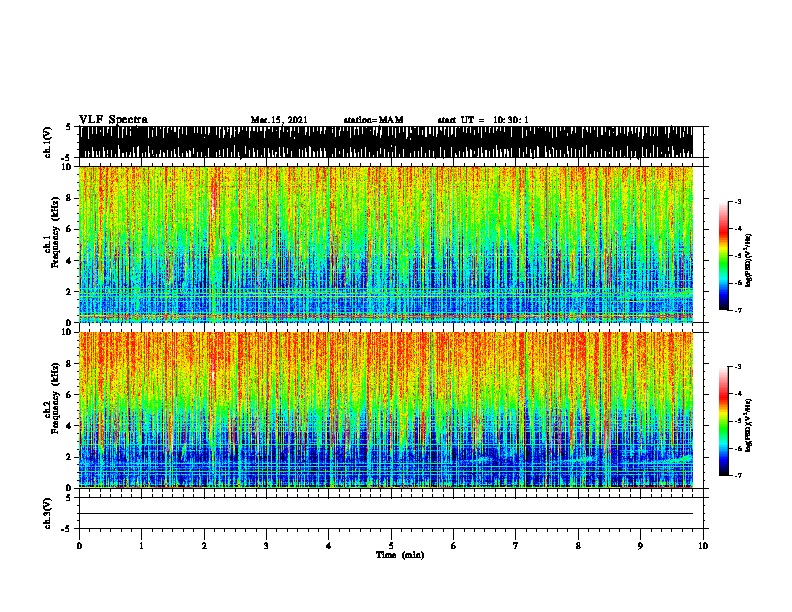792x612 pixels.
Task: Click the "ch.1(V)" waveform axis label
Action: point(48,142)
